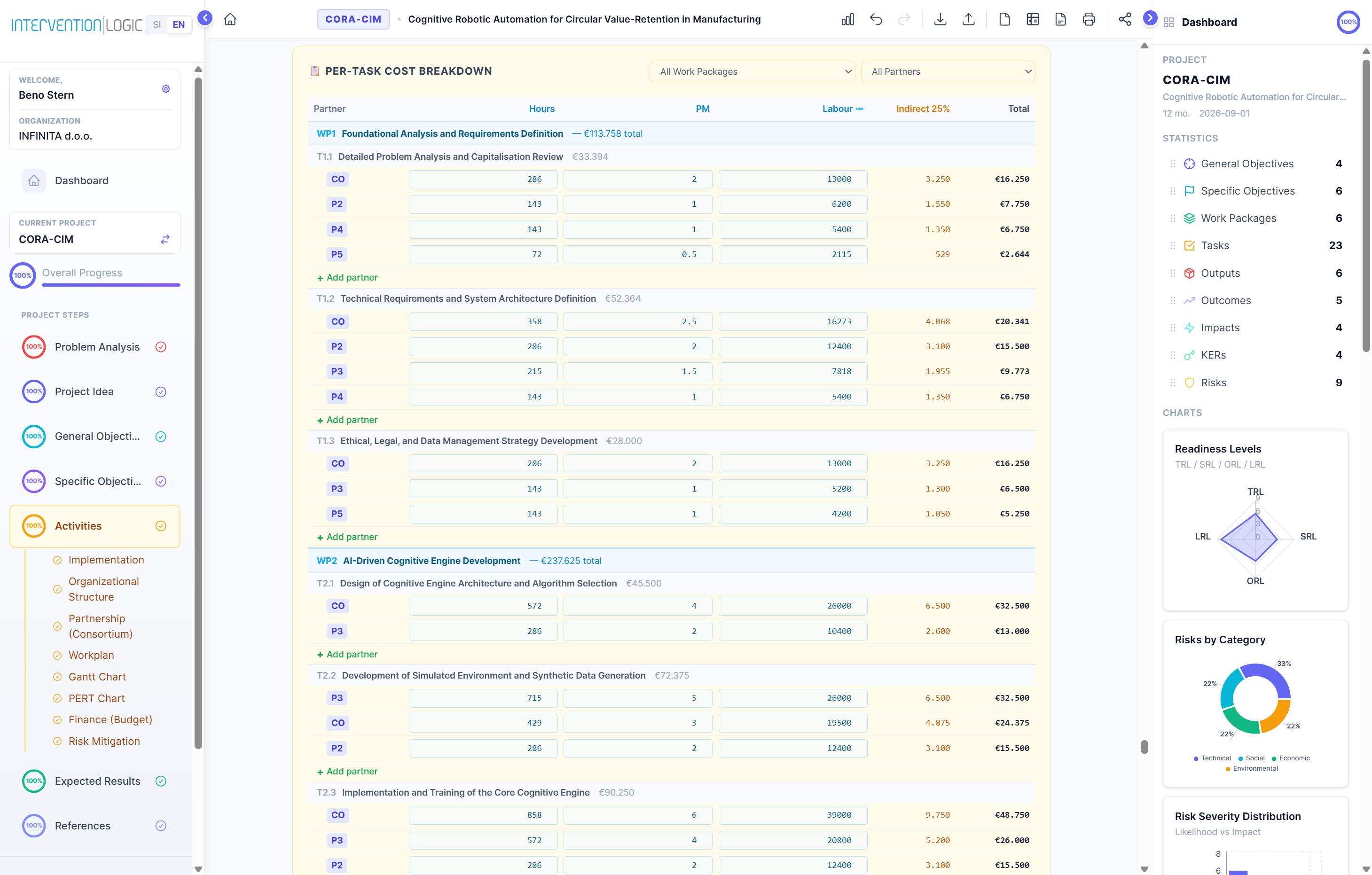The image size is (1372, 875).
Task: Click the General Objectives target icon in statistics
Action: click(1189, 164)
